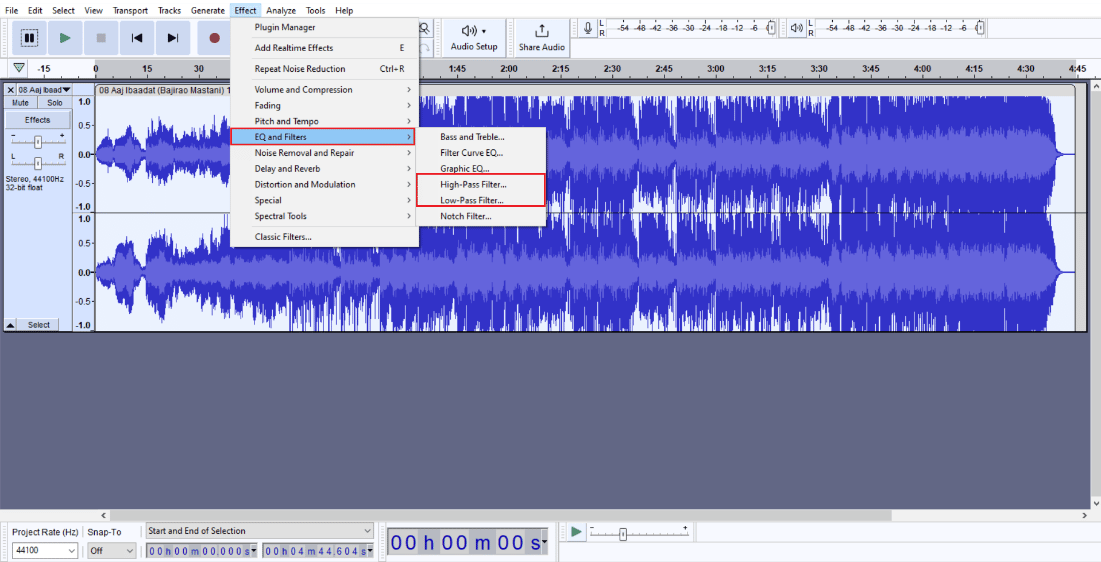Start playback with the green Play button

[65, 38]
